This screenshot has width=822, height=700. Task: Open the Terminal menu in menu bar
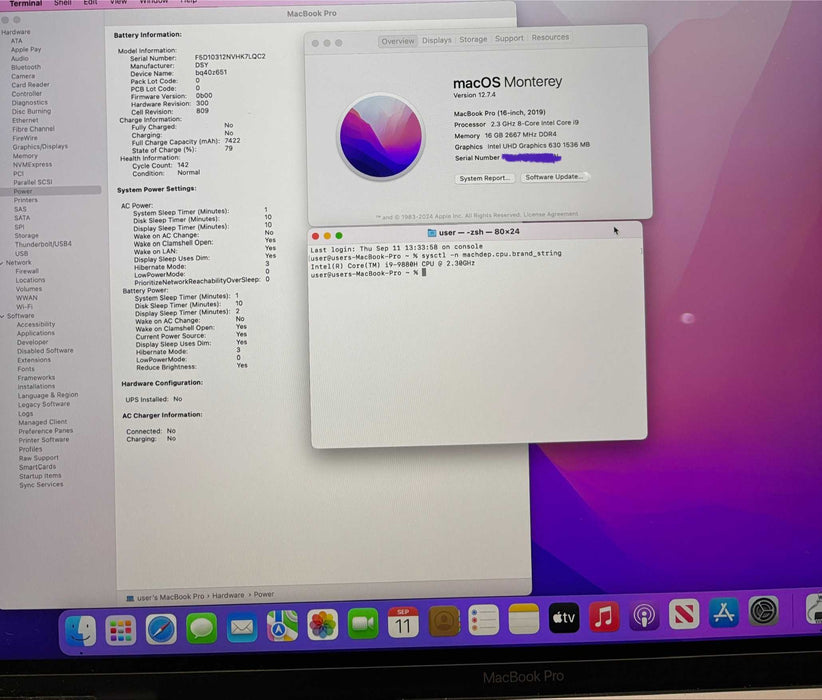[25, 3]
